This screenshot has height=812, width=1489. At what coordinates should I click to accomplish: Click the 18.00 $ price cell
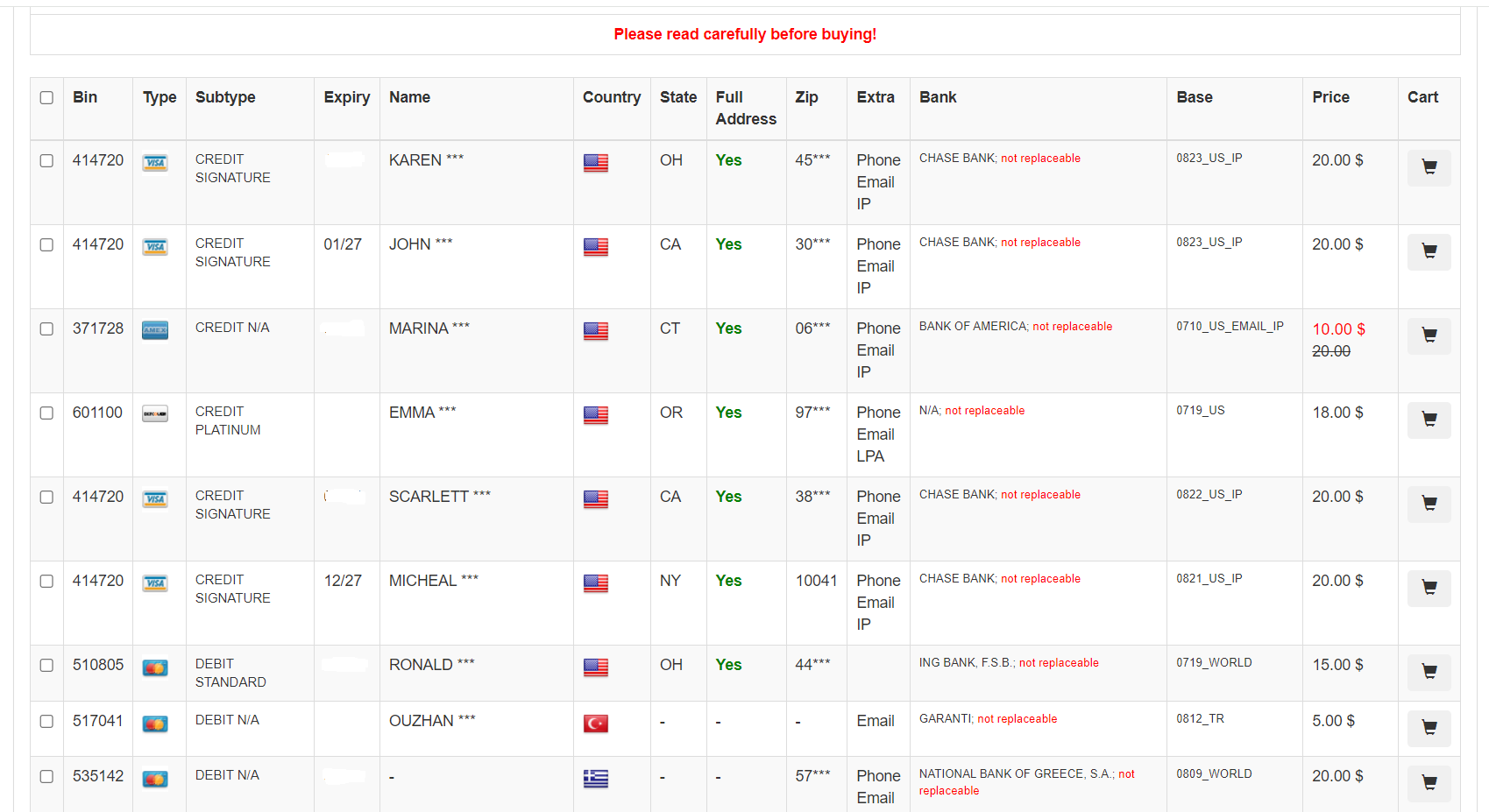point(1337,413)
